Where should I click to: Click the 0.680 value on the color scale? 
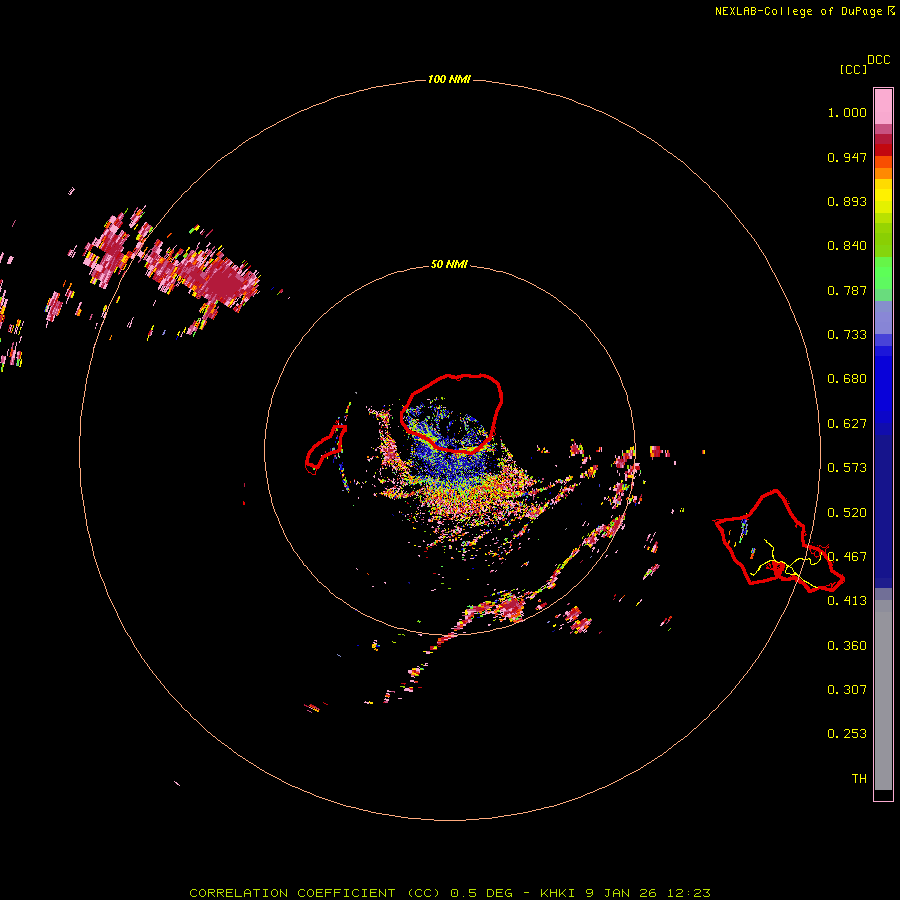(x=847, y=379)
